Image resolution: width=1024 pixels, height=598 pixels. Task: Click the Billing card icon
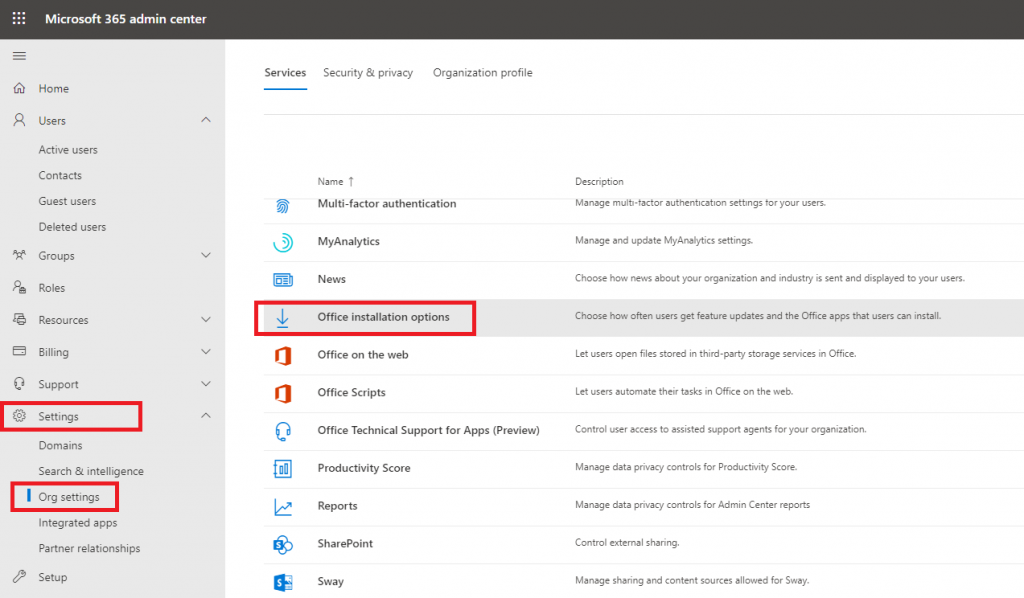20,351
